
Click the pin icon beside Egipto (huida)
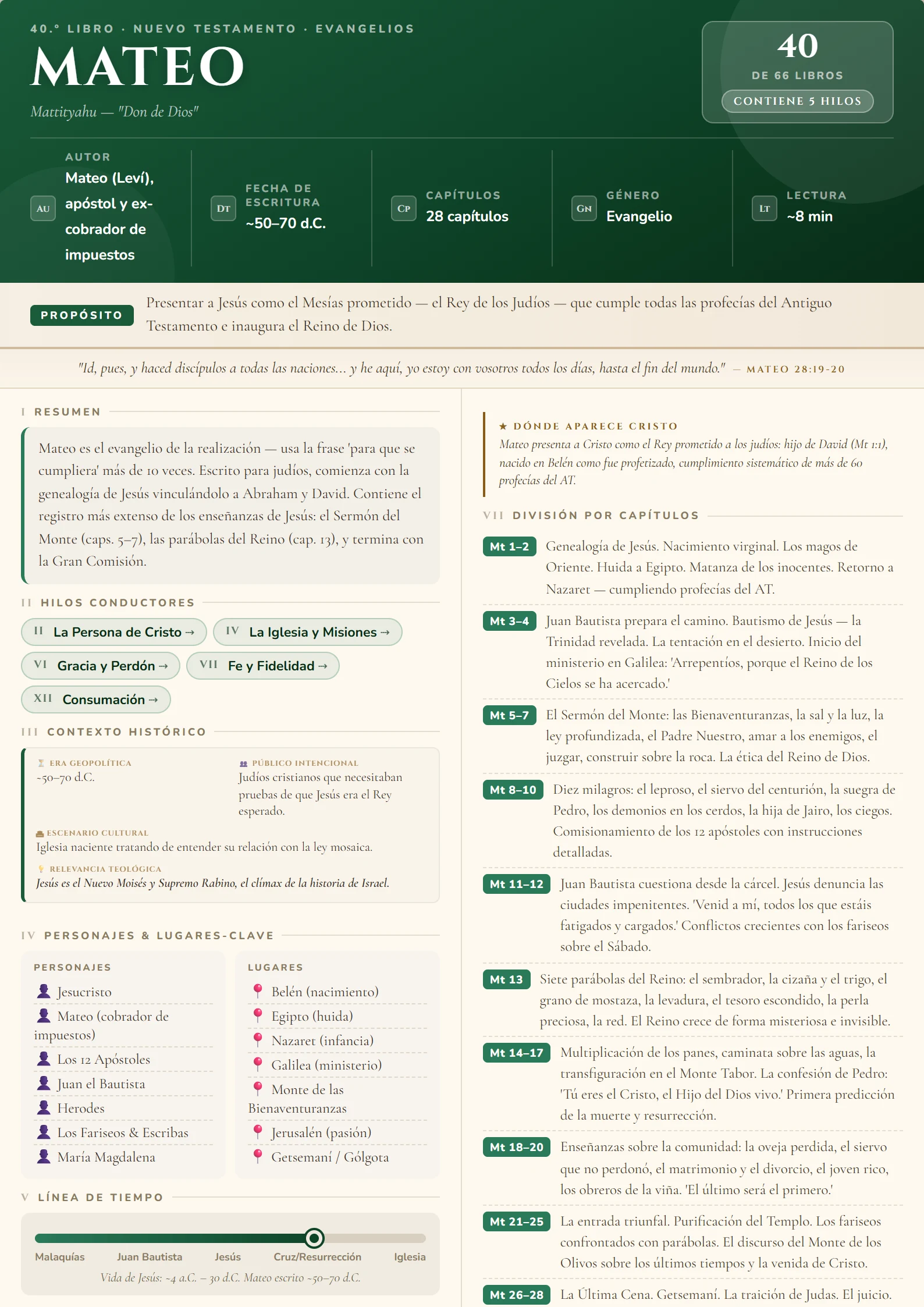pyautogui.click(x=258, y=1015)
